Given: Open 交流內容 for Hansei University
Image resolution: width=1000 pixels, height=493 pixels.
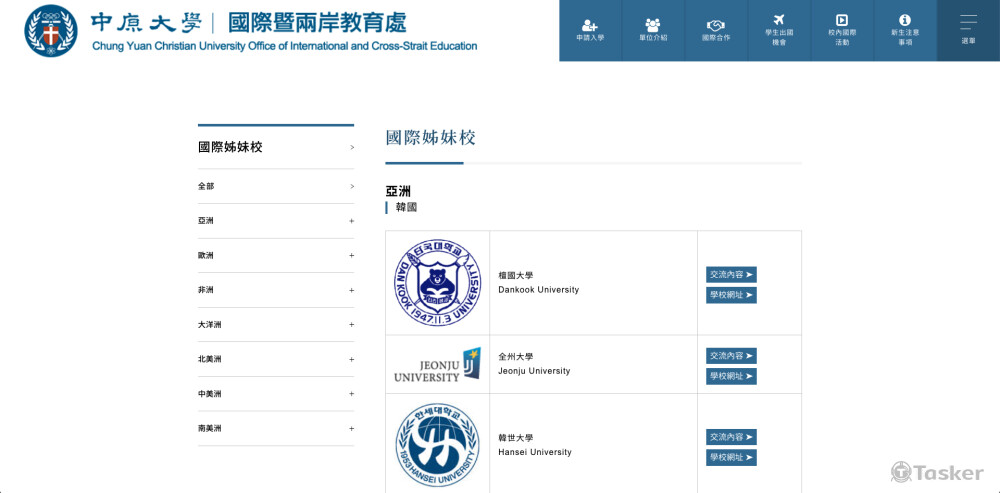Looking at the screenshot, I should point(731,437).
